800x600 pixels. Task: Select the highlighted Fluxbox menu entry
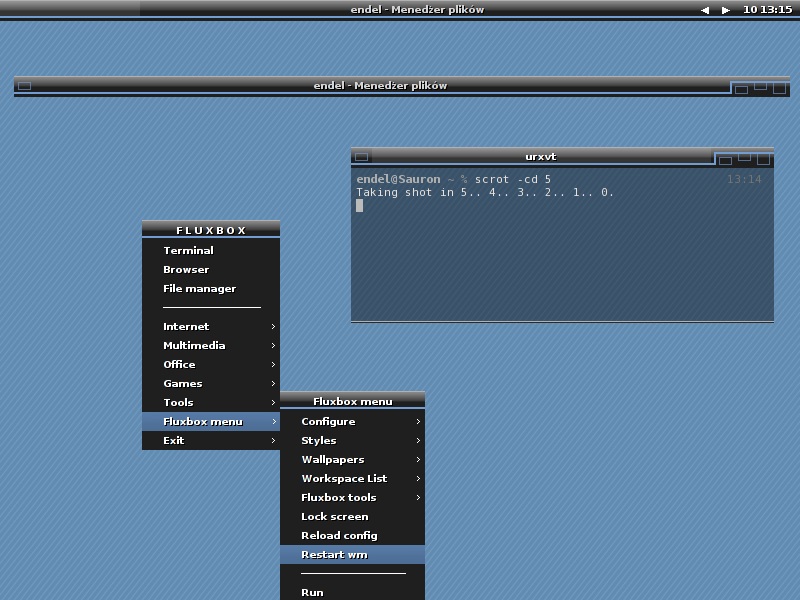(x=211, y=421)
